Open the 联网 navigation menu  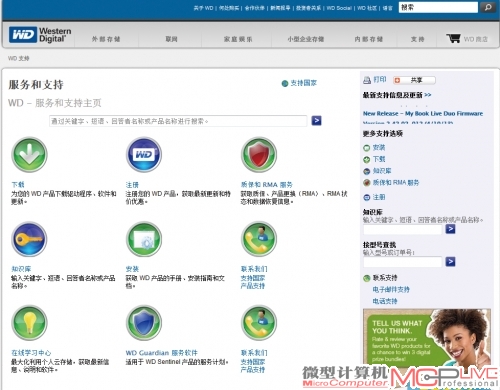pyautogui.click(x=171, y=39)
